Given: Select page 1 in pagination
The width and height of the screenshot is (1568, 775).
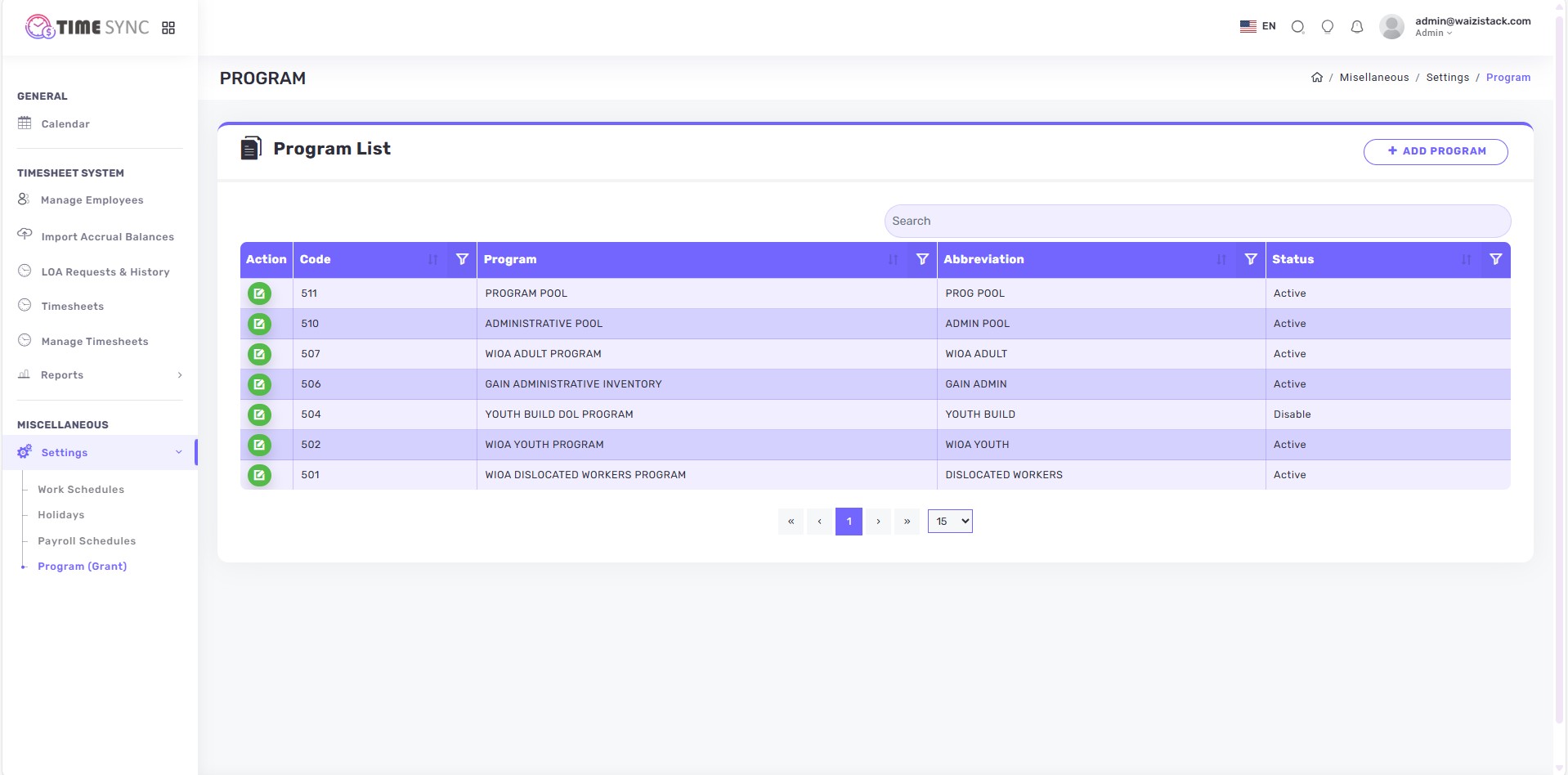Looking at the screenshot, I should tap(849, 522).
